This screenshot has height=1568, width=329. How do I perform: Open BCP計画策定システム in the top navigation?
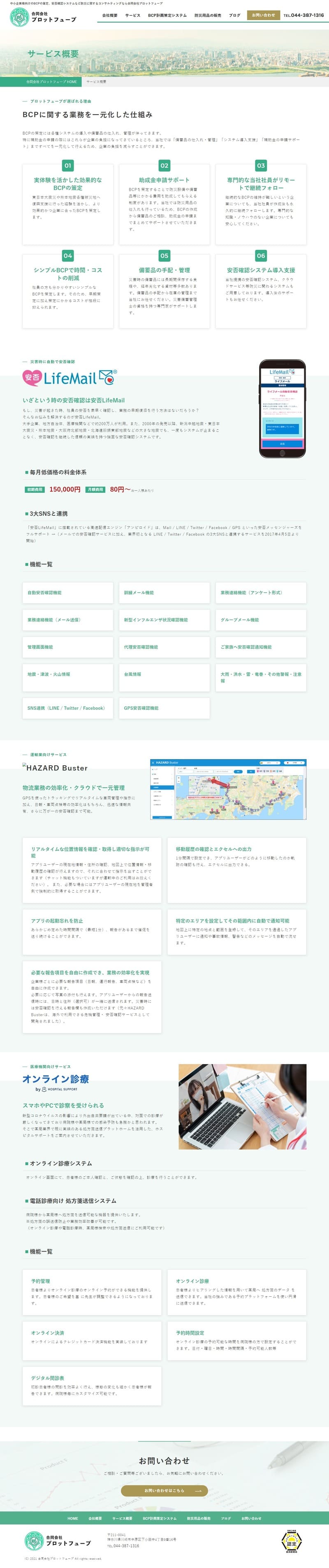tap(167, 15)
